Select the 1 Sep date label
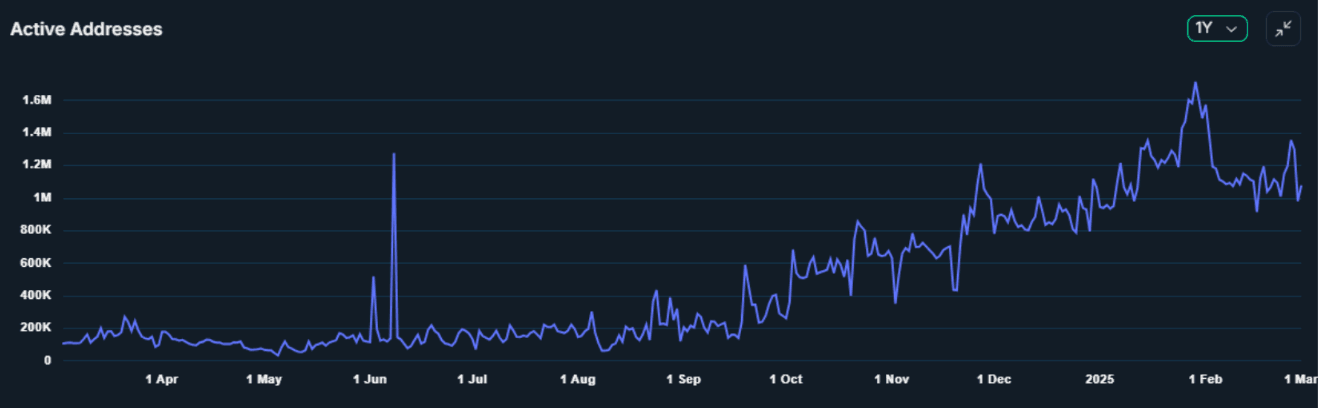The image size is (1318, 408). point(683,380)
